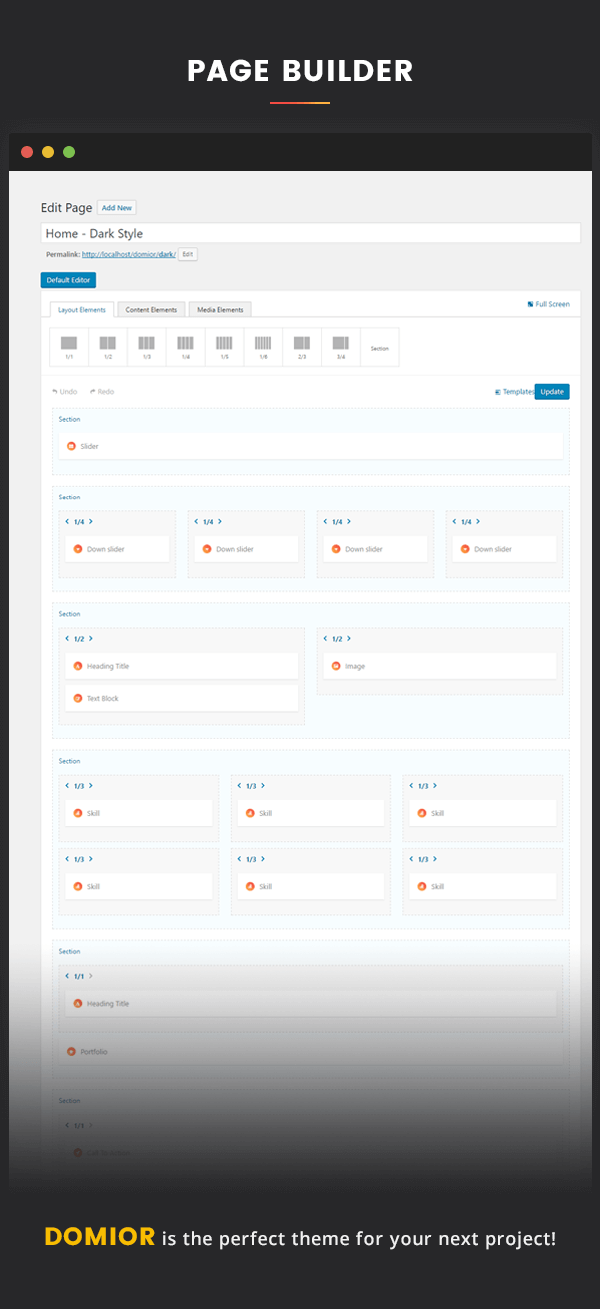The height and width of the screenshot is (1309, 600).
Task: Increase width of the Image 1/2 column
Action: (x=350, y=639)
